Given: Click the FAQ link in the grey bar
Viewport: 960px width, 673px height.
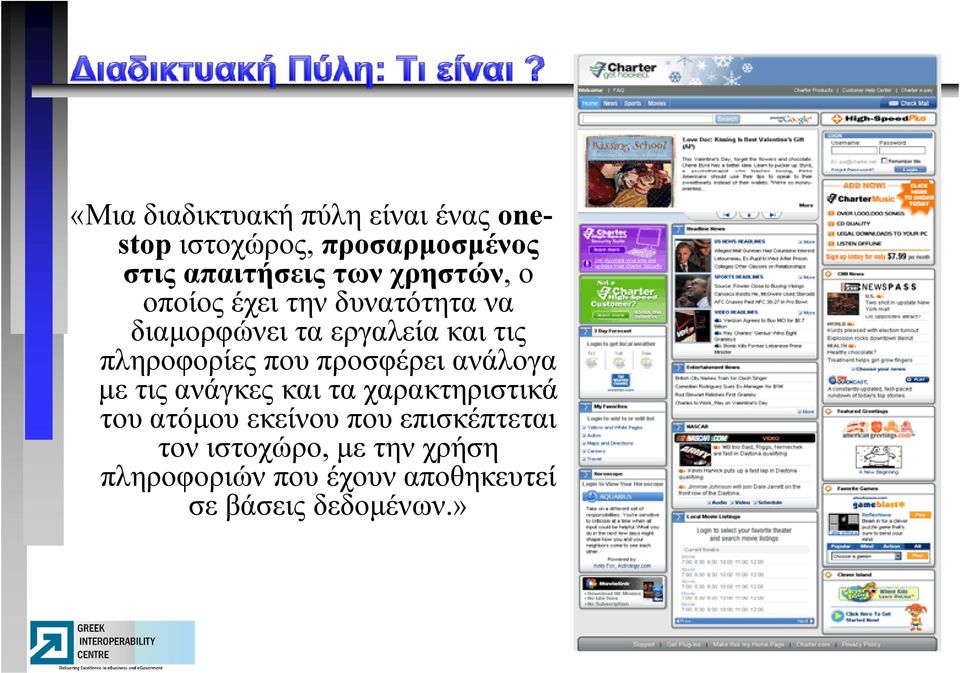Looking at the screenshot, I should point(618,91).
